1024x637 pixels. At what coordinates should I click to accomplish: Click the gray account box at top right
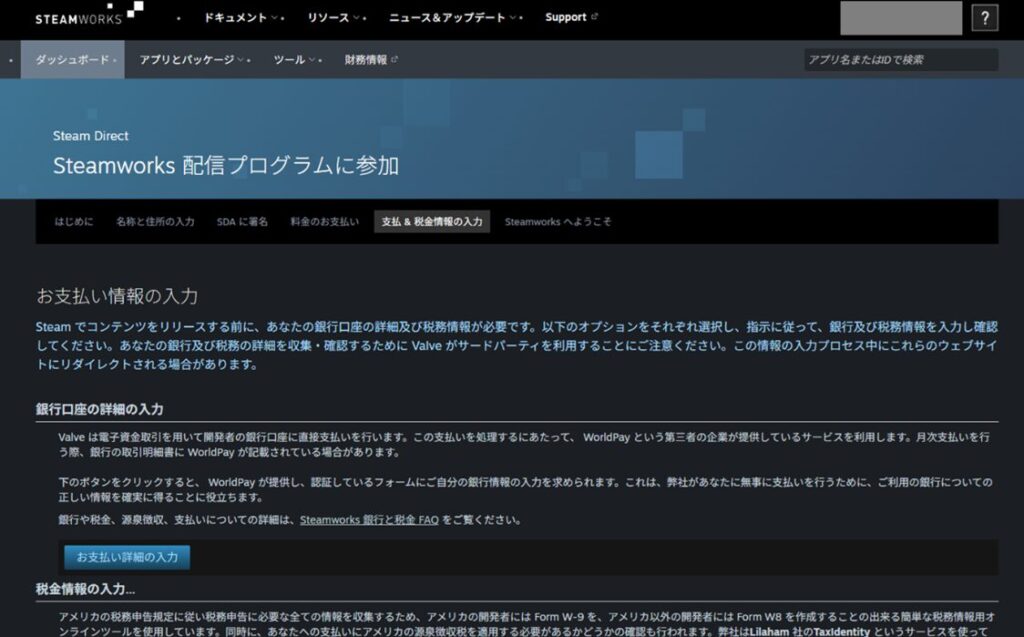[900, 18]
